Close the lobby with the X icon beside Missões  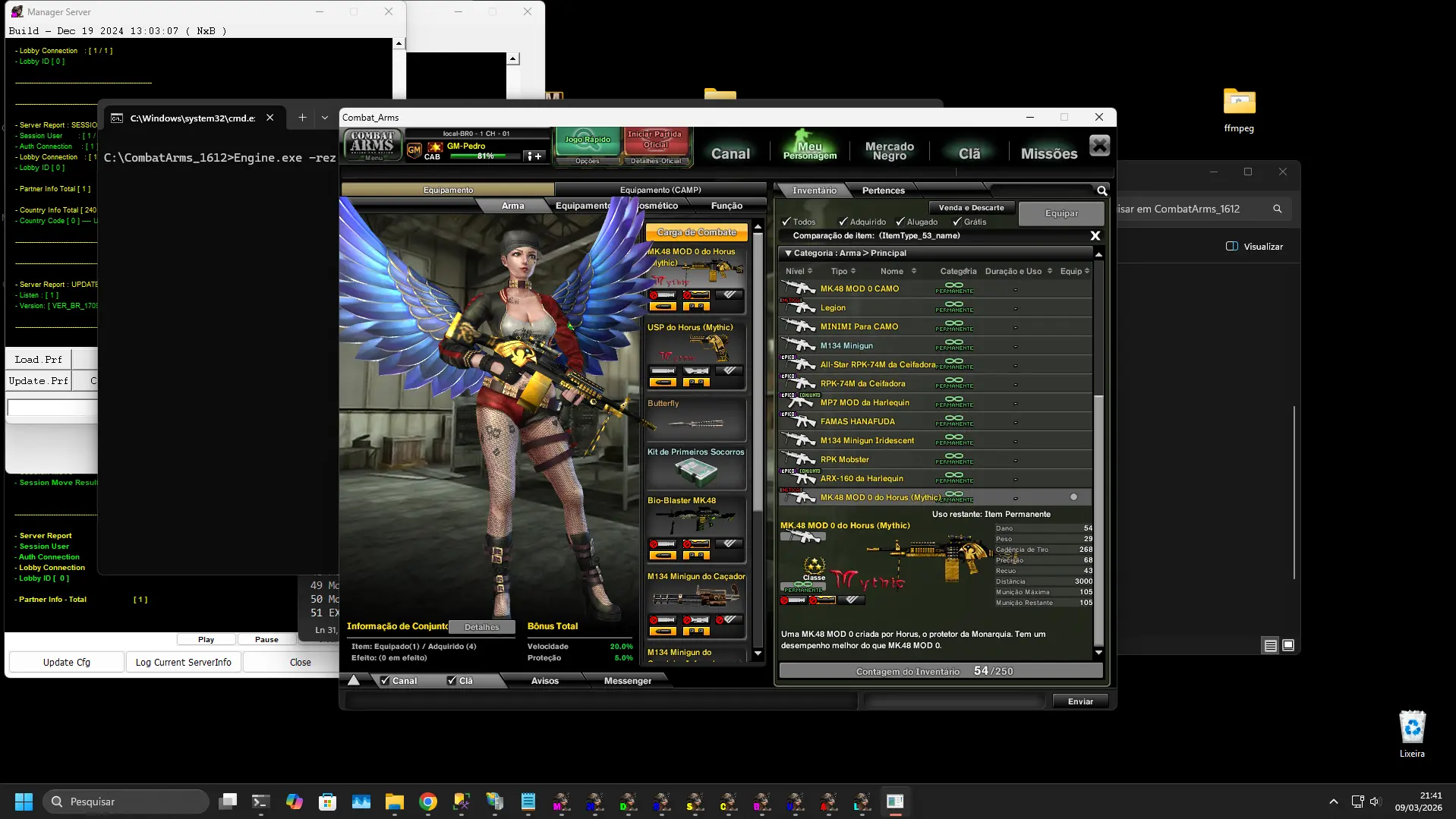1099,146
